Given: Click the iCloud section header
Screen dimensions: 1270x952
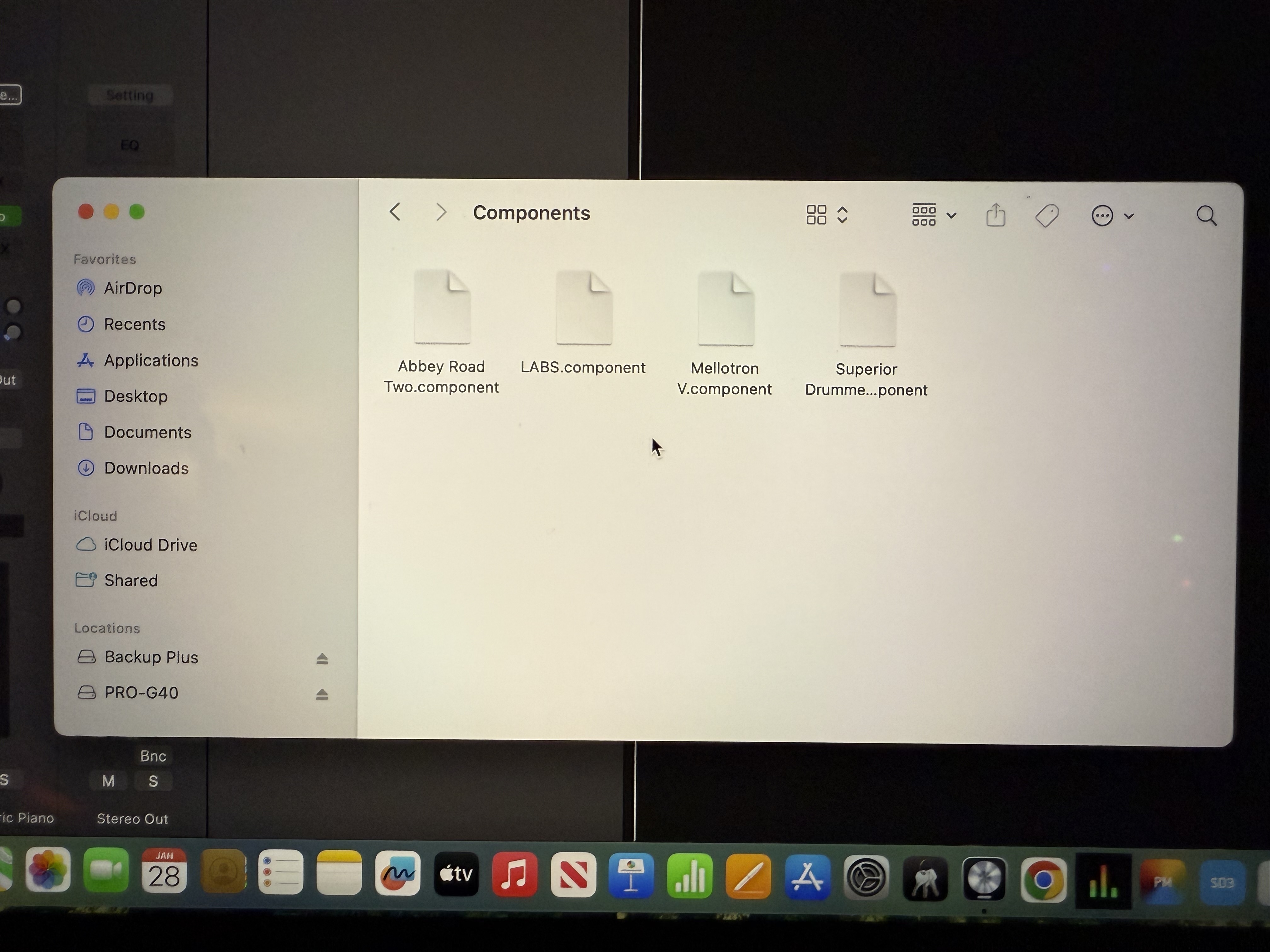Looking at the screenshot, I should [x=95, y=516].
